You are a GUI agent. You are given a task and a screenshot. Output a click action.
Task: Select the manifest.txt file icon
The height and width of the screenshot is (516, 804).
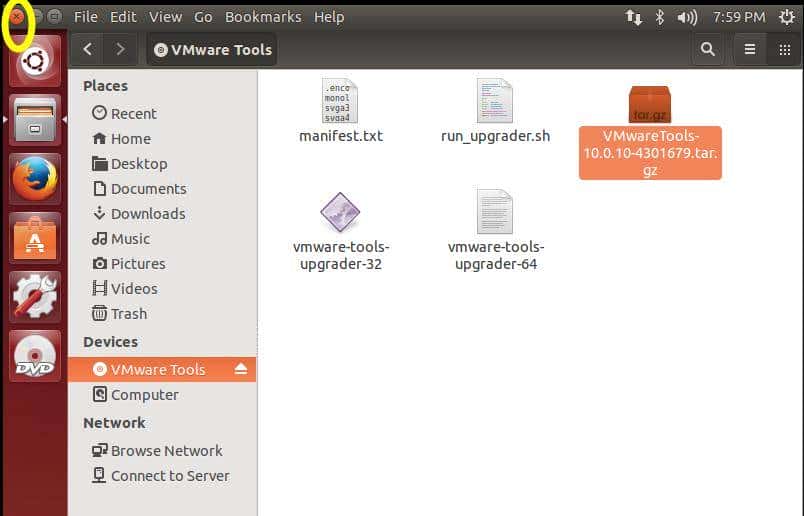[339, 101]
